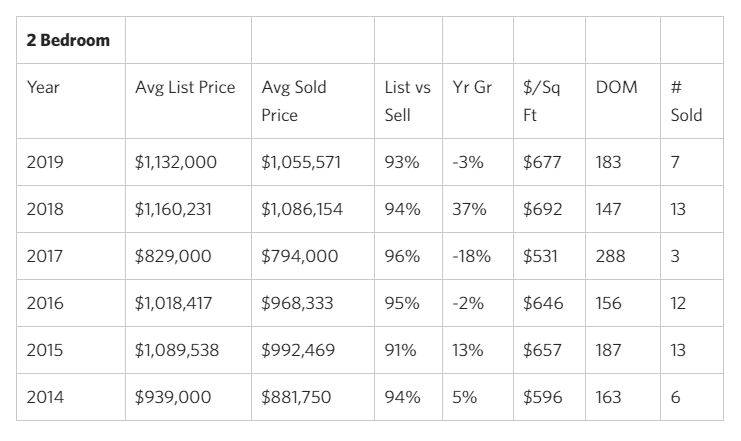Click the Avg List Price column header

pyautogui.click(x=185, y=87)
